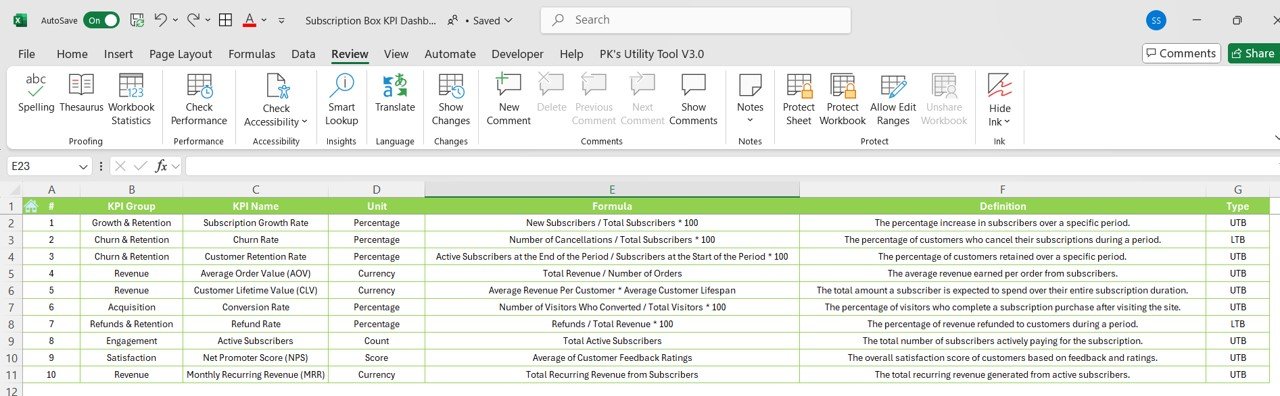This screenshot has width=1280, height=396.
Task: Click the Refunds / Total Revenue * 100 cell
Action: point(612,324)
